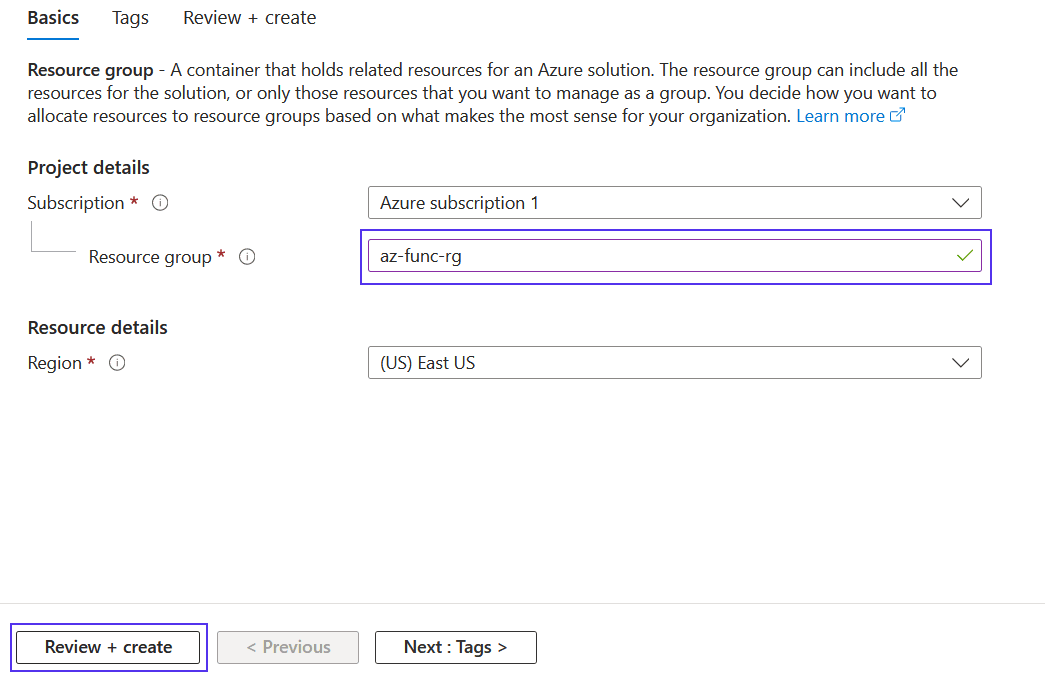The width and height of the screenshot is (1045, 680).
Task: Open the Subscription dropdown chevron
Action: tap(961, 202)
